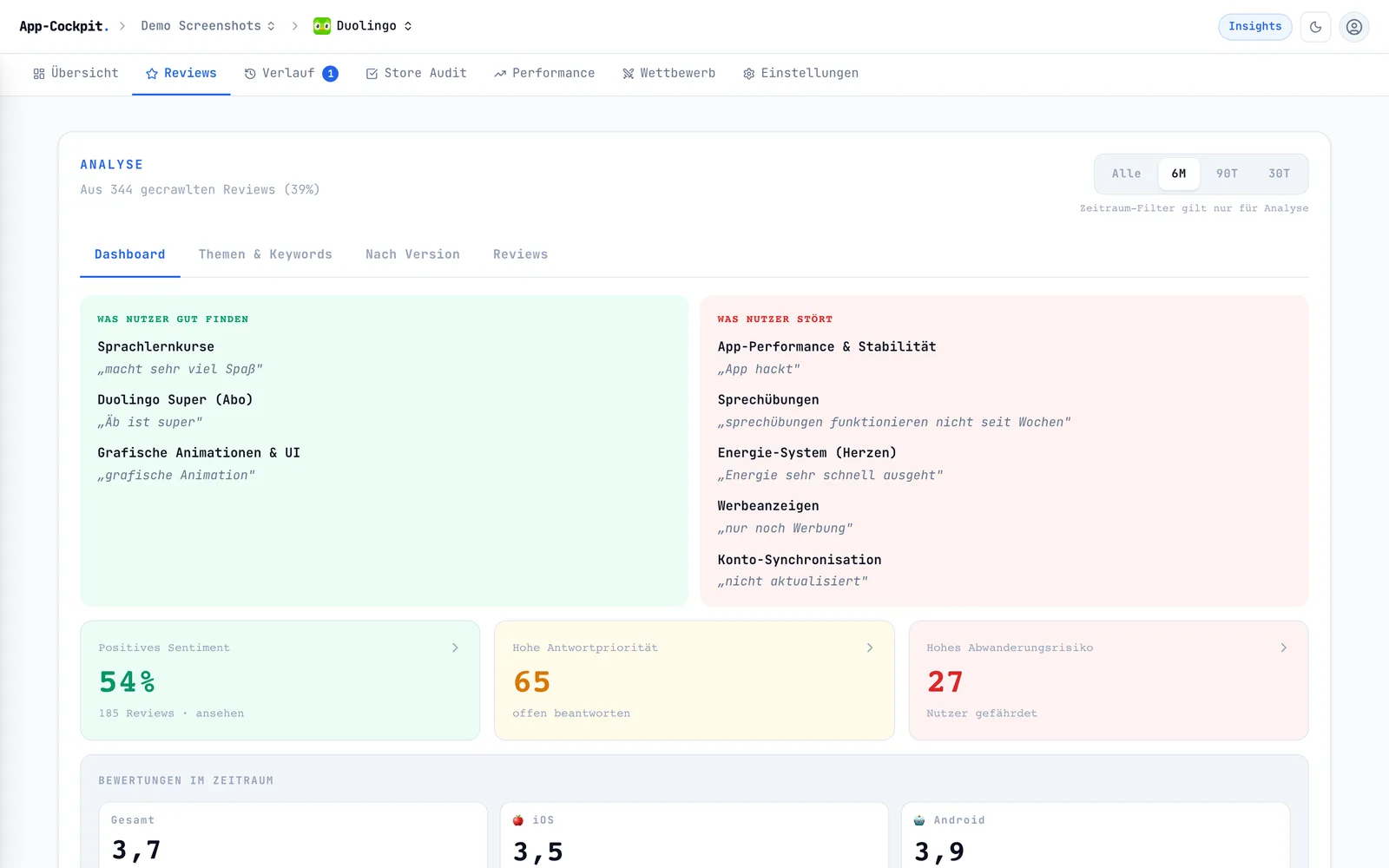Select the 90T time range filter

click(x=1227, y=174)
